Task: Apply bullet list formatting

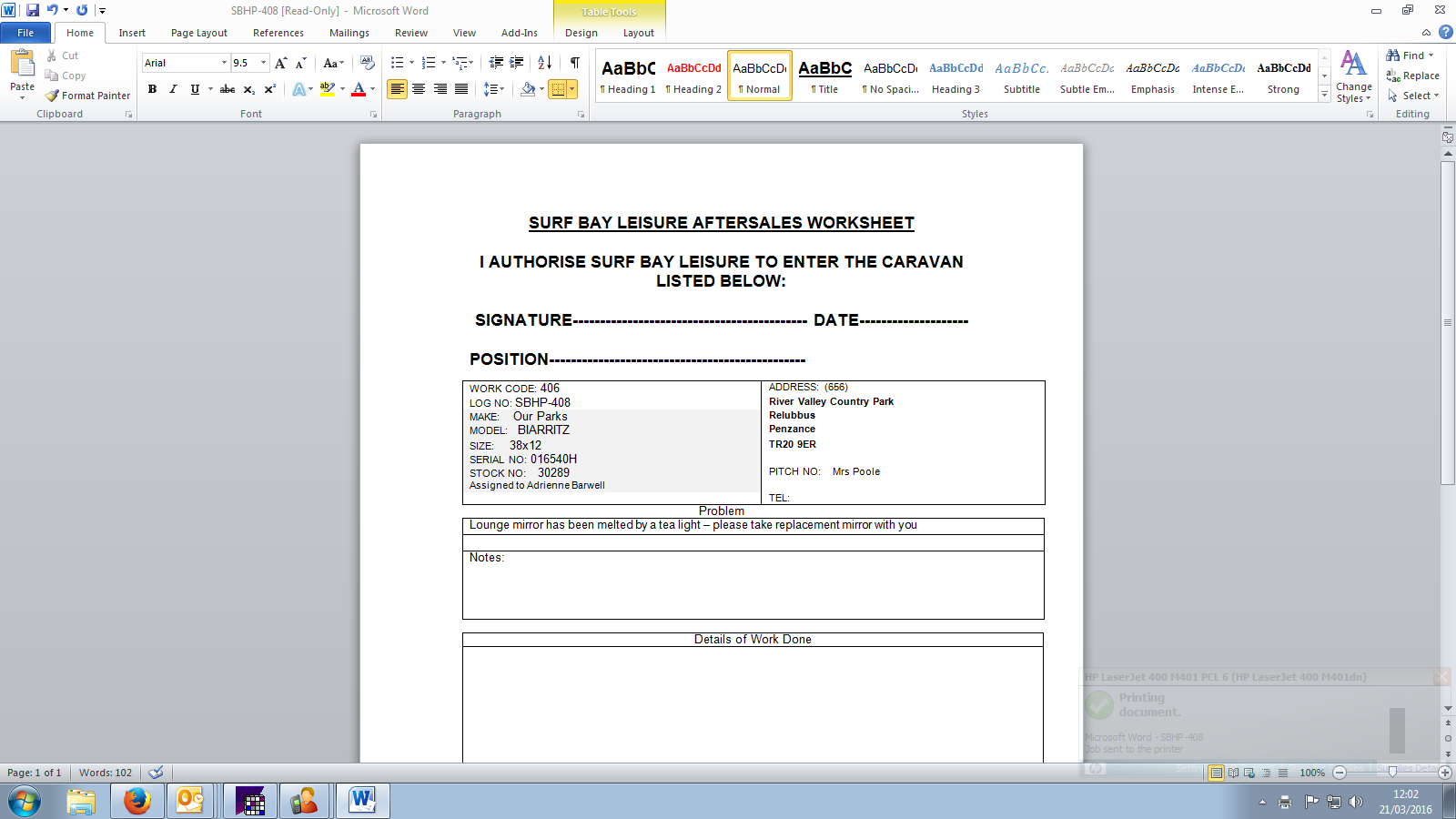Action: click(397, 63)
